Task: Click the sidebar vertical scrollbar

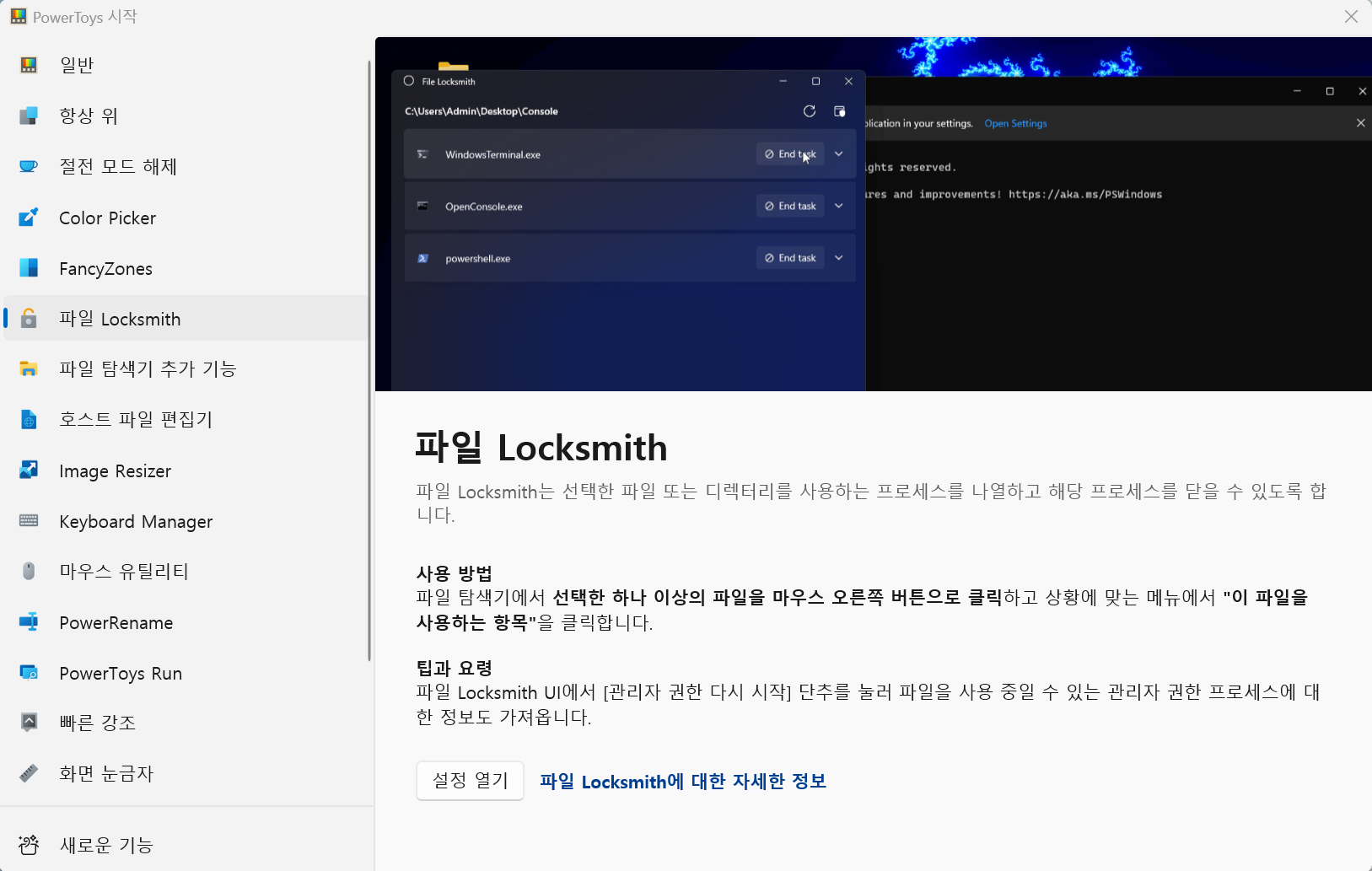Action: click(369, 361)
